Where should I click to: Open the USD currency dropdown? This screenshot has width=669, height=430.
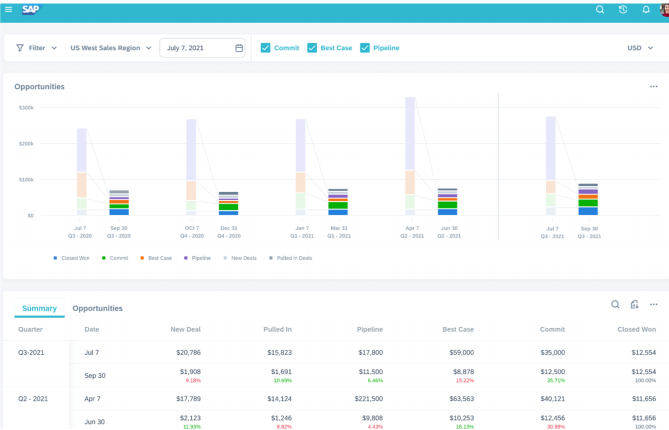coord(640,48)
